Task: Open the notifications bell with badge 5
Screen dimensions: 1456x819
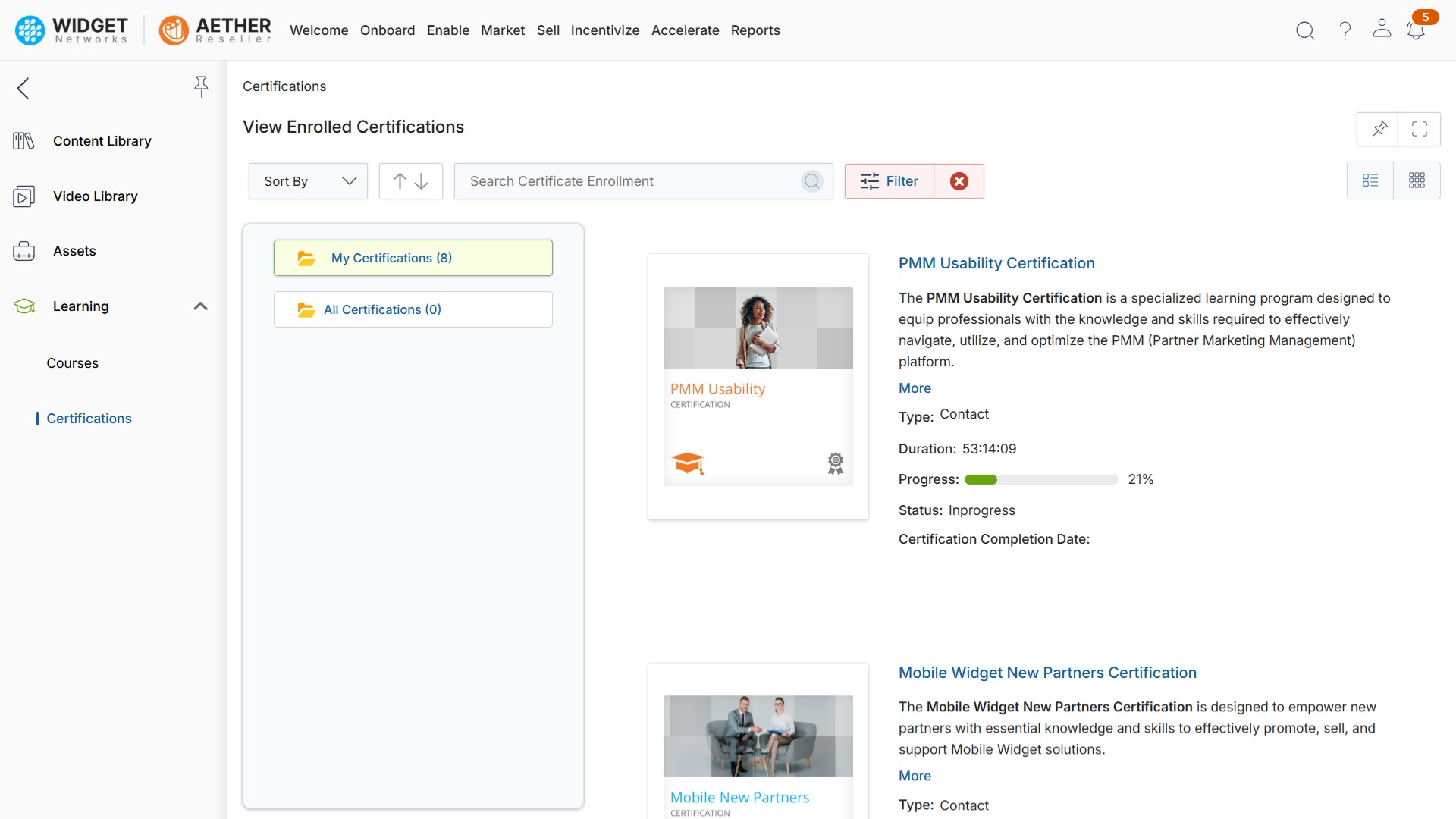Action: 1417,30
